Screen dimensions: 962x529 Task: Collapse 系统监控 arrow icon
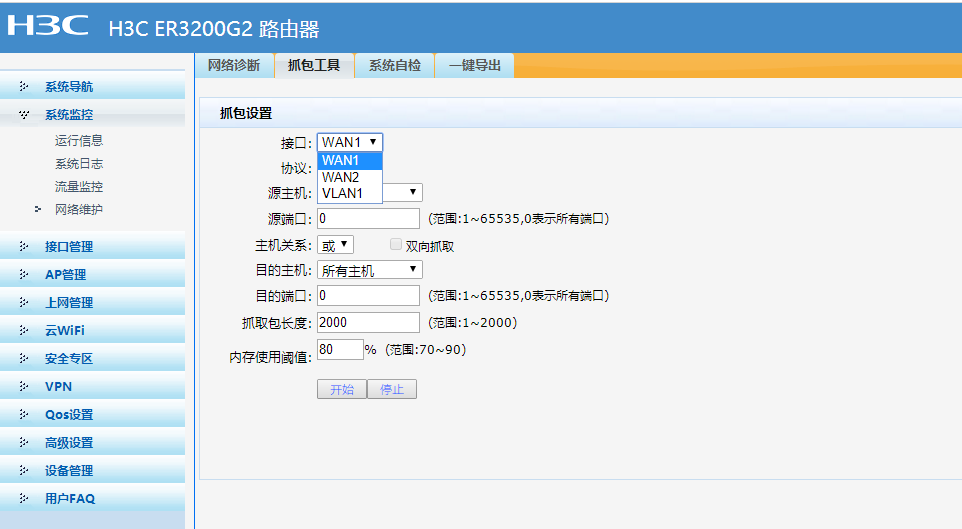[x=24, y=114]
